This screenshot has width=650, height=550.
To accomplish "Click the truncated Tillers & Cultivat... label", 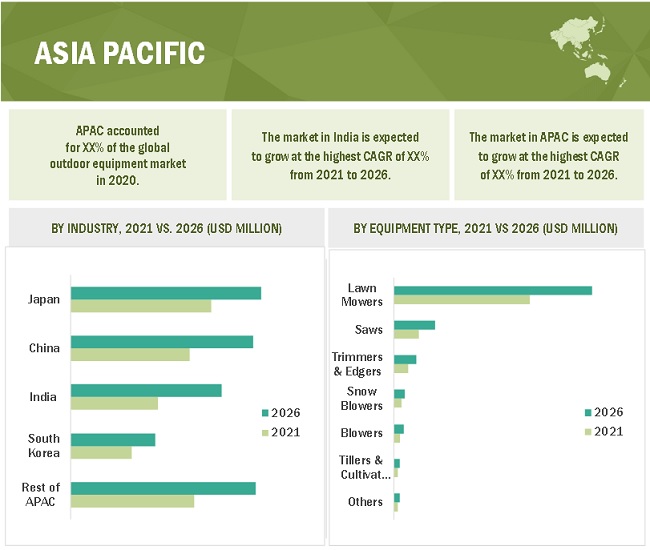I will pyautogui.click(x=364, y=467).
